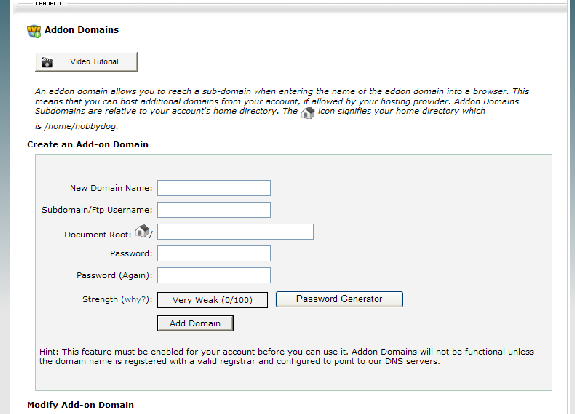Click the home icon in the description text
The height and width of the screenshot is (414, 575).
pyautogui.click(x=307, y=112)
